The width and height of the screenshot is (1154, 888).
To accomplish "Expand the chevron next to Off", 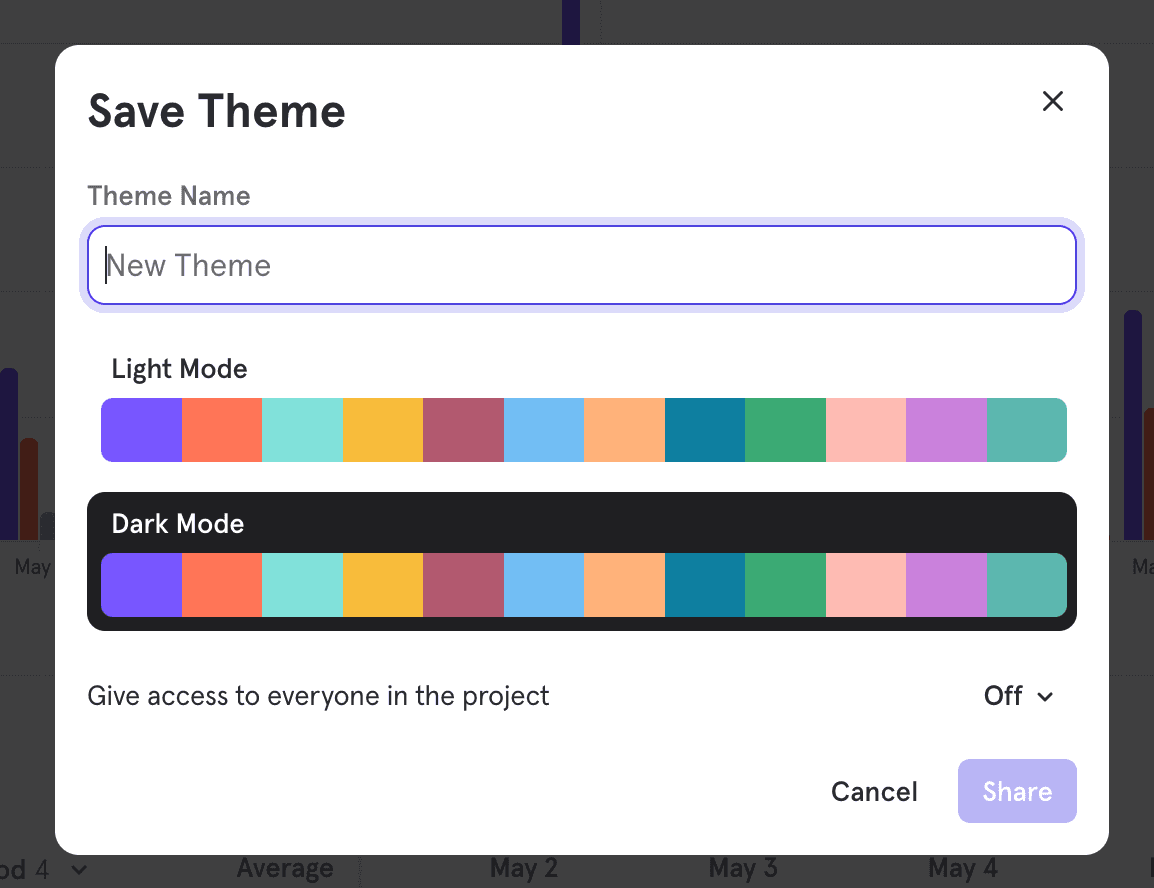I will [x=1046, y=697].
